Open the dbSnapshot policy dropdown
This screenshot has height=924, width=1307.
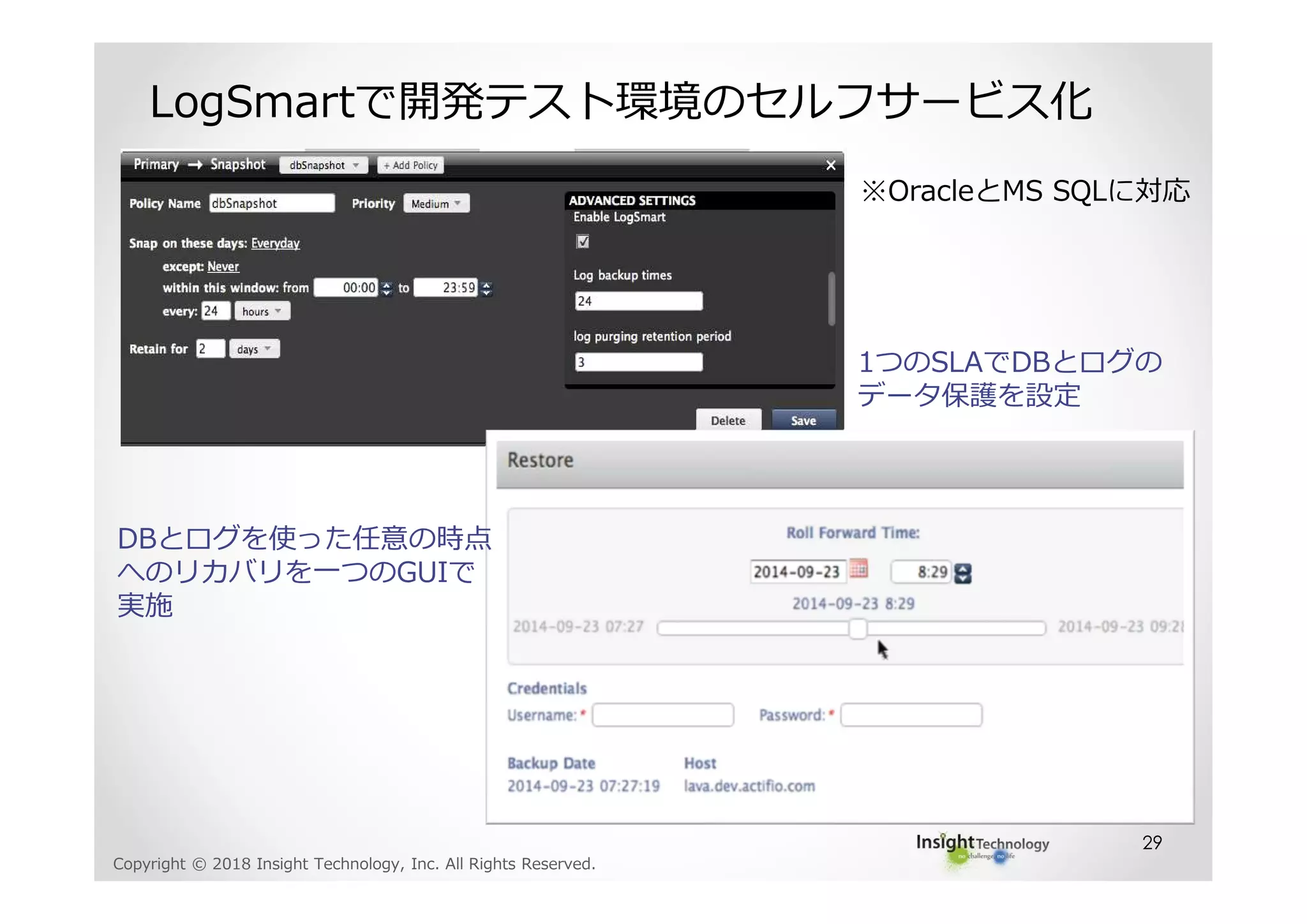coord(324,165)
